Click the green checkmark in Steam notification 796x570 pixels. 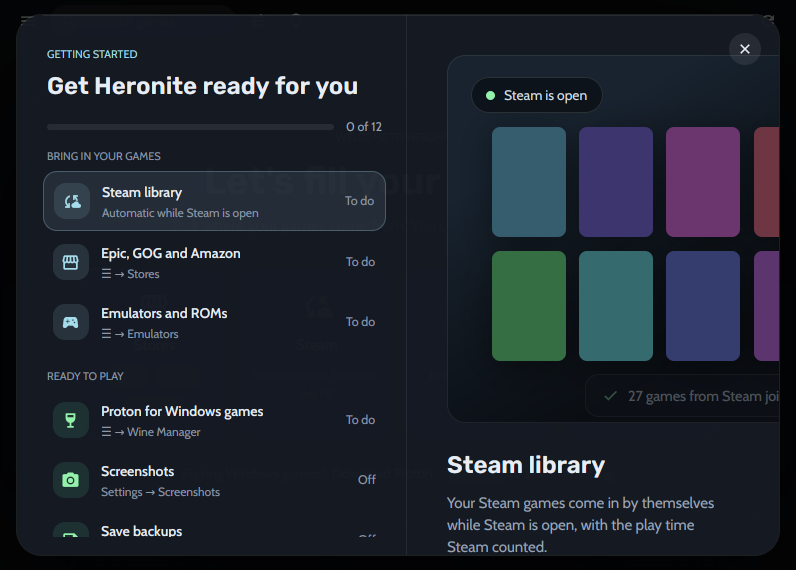point(611,396)
